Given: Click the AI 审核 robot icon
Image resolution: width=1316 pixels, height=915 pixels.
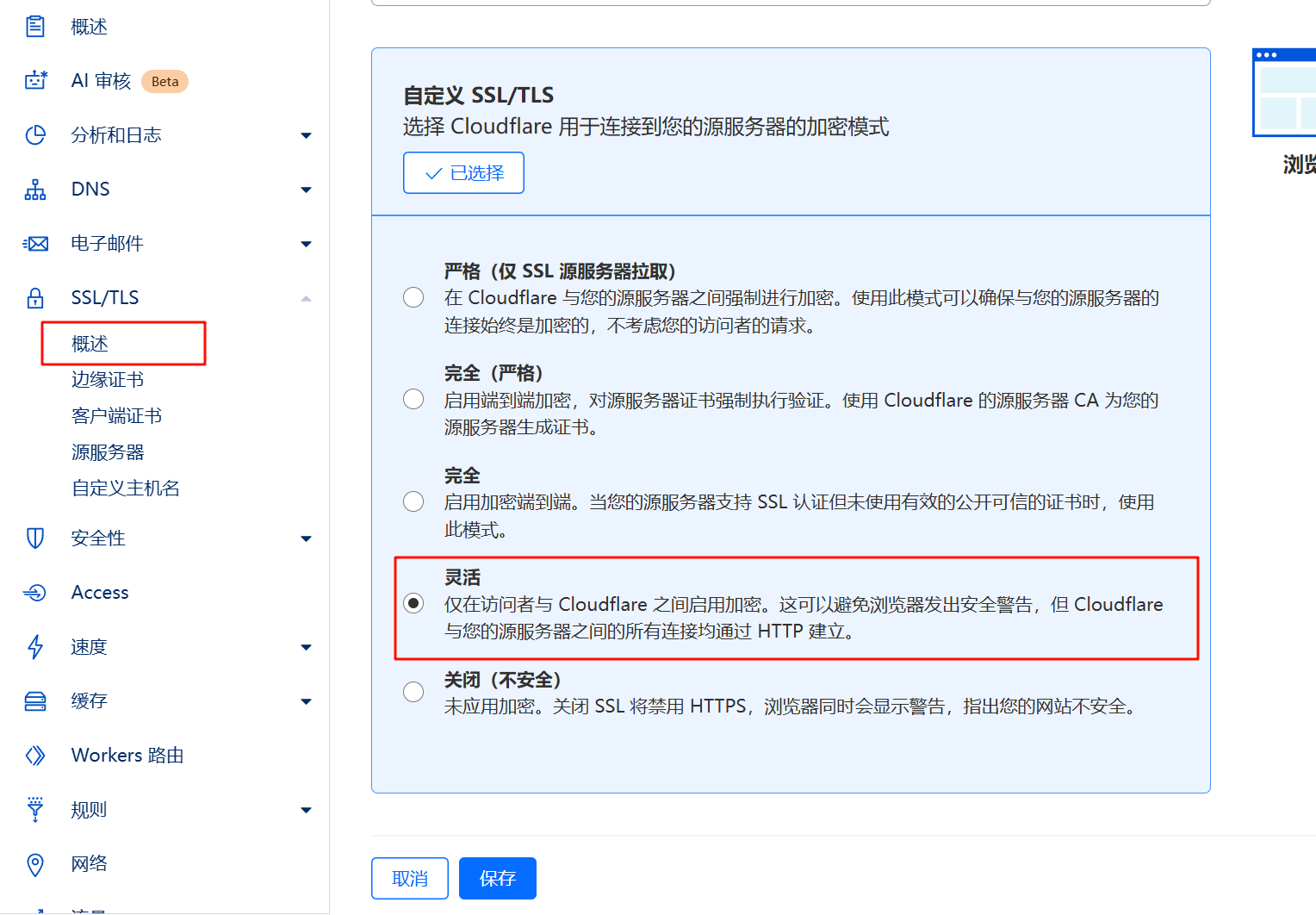Looking at the screenshot, I should (35, 80).
